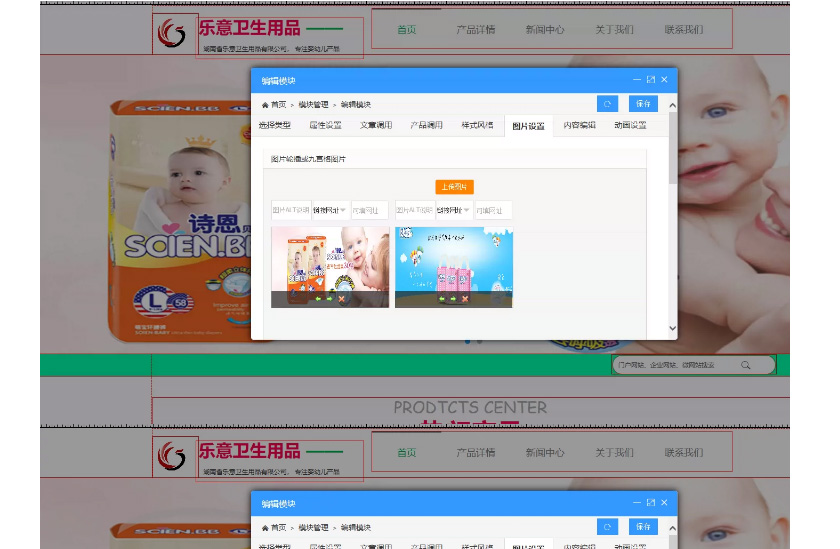Switch to the 动画设置 tab in upper dialog
This screenshot has width=840, height=549.
tap(631, 125)
